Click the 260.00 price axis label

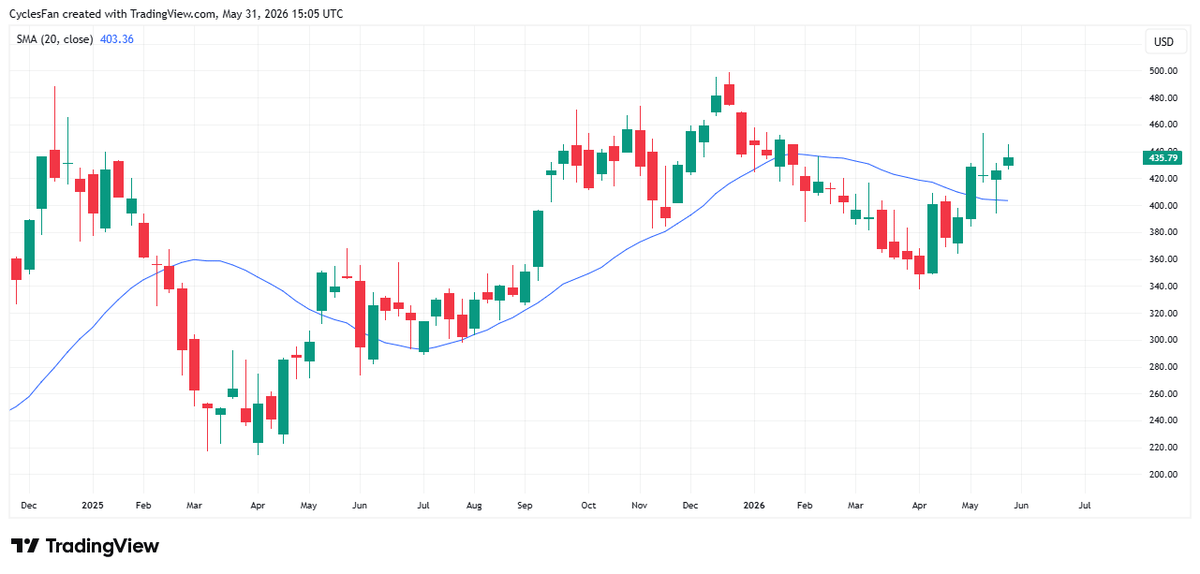tap(1163, 394)
